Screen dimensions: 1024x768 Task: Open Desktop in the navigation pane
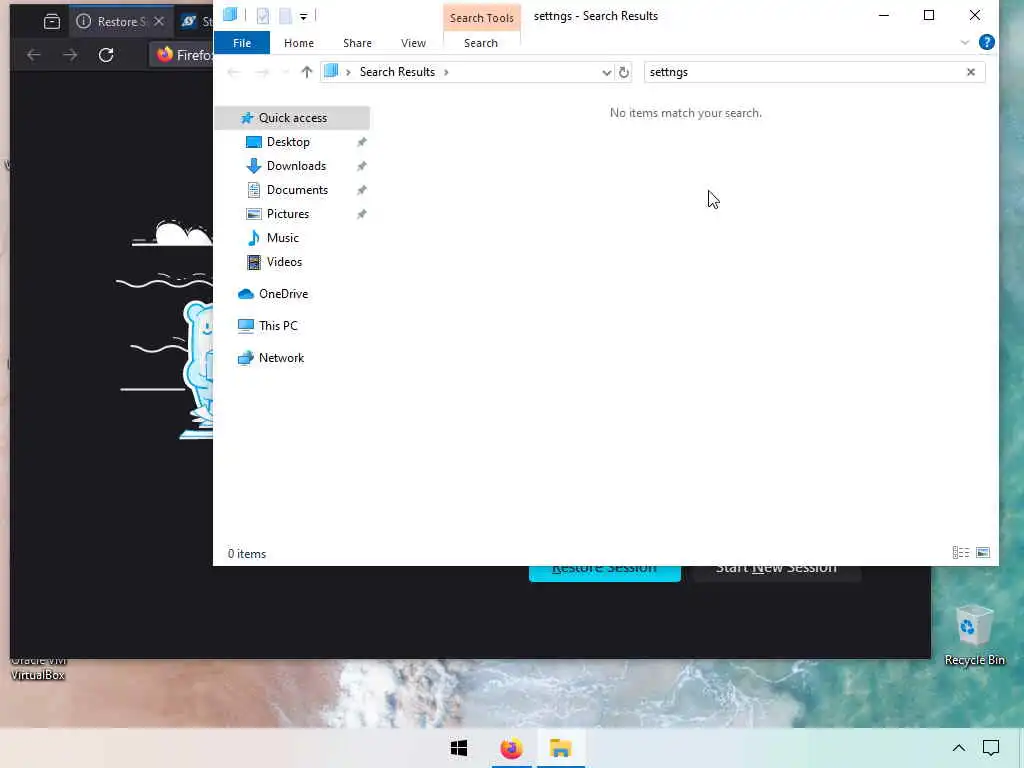pyautogui.click(x=288, y=142)
